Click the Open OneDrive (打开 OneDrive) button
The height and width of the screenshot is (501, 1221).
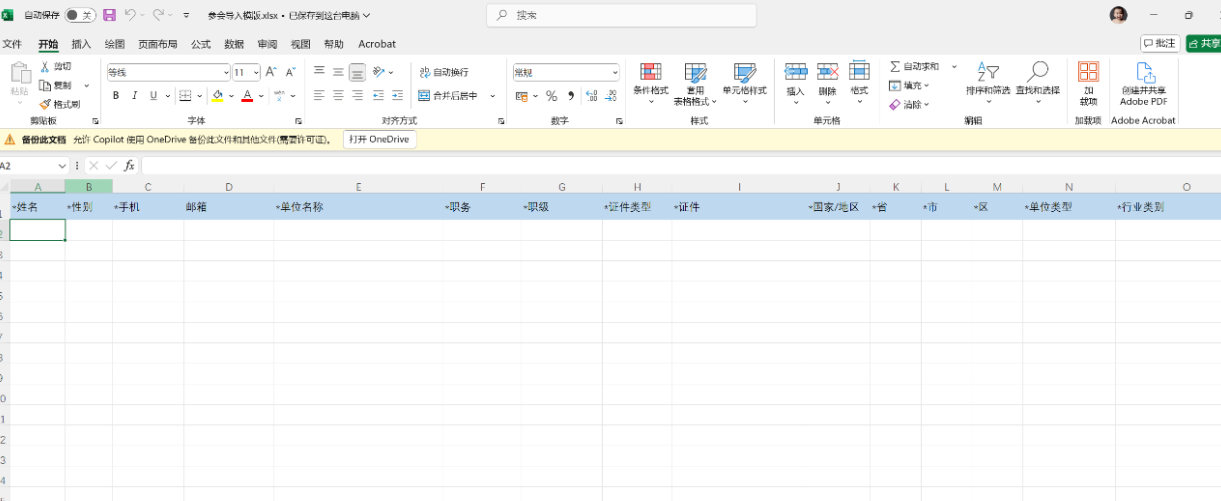(x=379, y=140)
